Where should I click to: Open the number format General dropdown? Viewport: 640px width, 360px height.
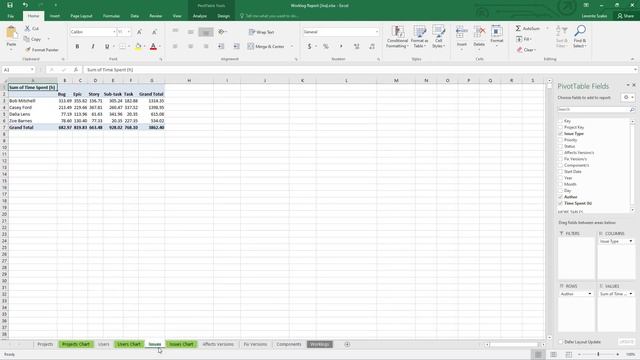376,32
